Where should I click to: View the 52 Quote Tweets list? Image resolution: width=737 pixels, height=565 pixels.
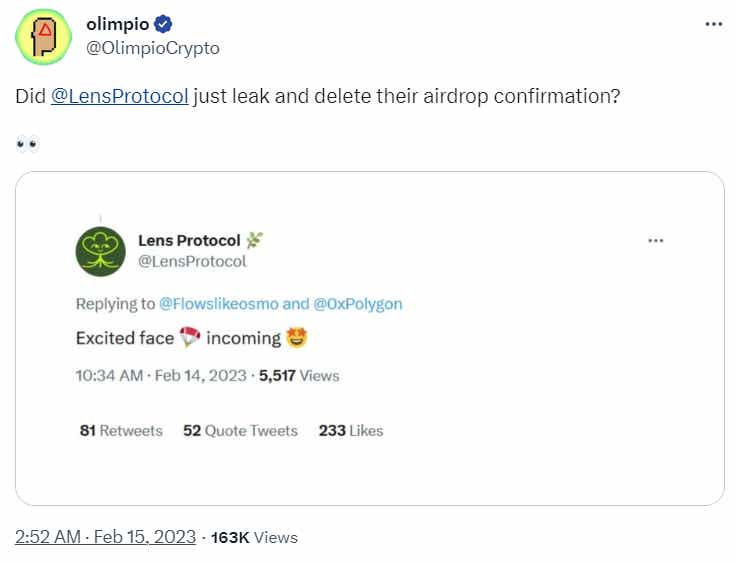tap(240, 431)
